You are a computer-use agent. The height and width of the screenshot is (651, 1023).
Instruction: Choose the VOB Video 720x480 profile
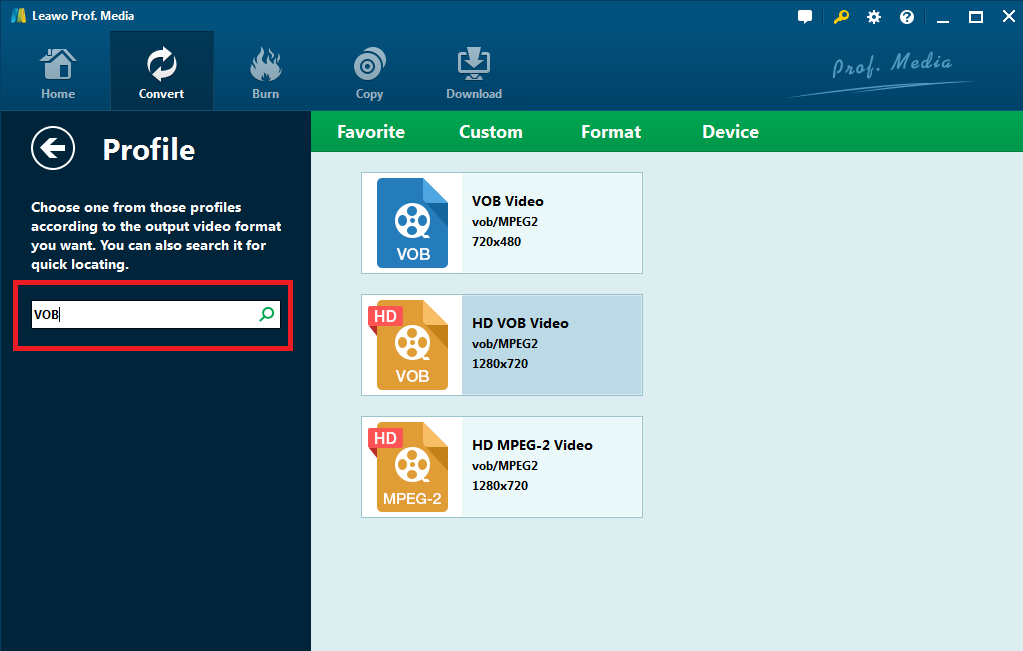(550, 222)
